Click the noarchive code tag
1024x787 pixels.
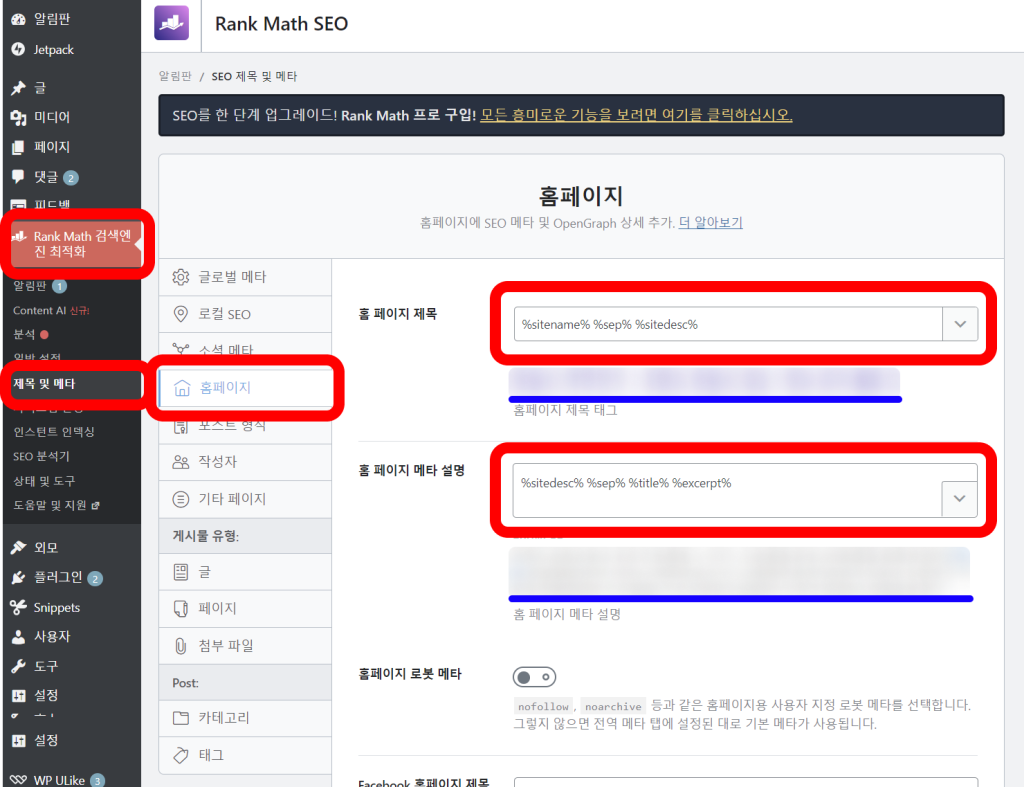pos(613,706)
